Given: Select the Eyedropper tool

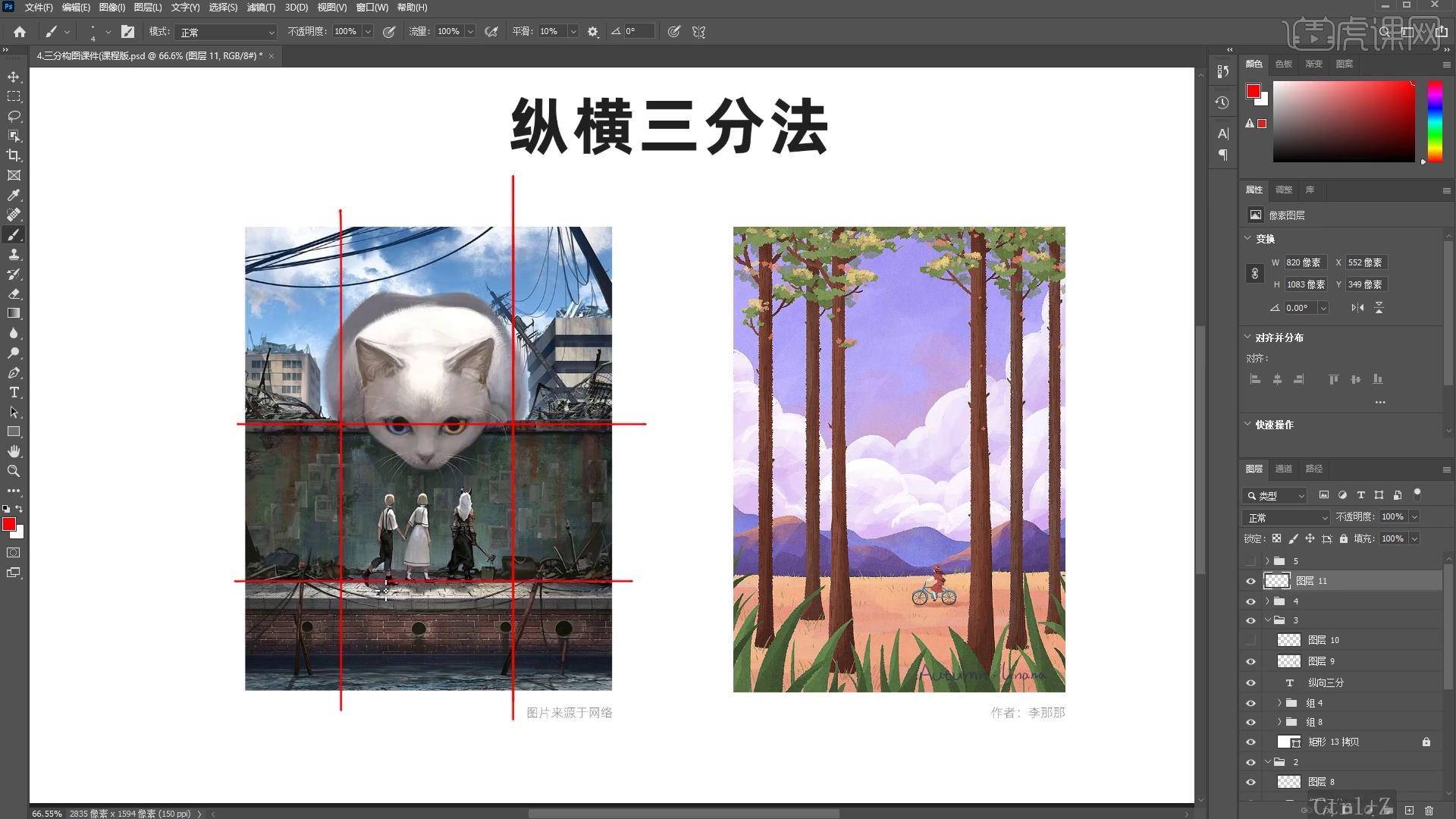Looking at the screenshot, I should 14,195.
